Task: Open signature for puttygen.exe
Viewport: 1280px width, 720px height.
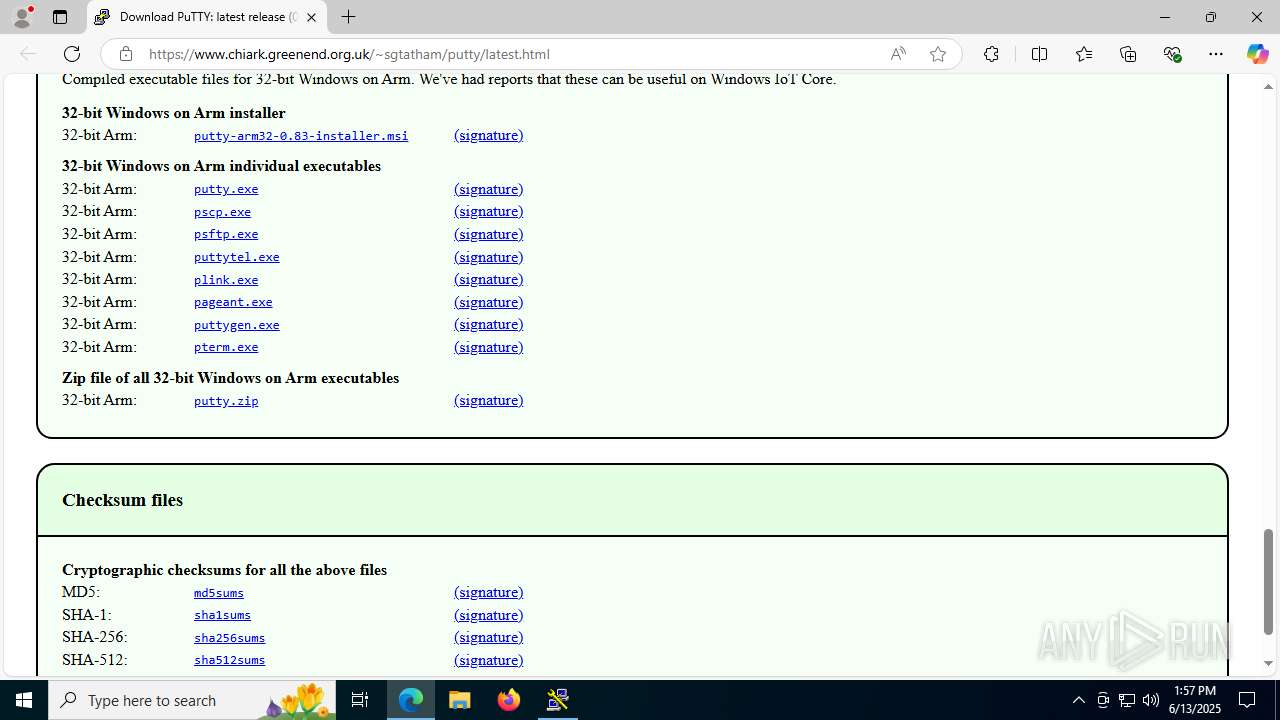Action: click(488, 324)
